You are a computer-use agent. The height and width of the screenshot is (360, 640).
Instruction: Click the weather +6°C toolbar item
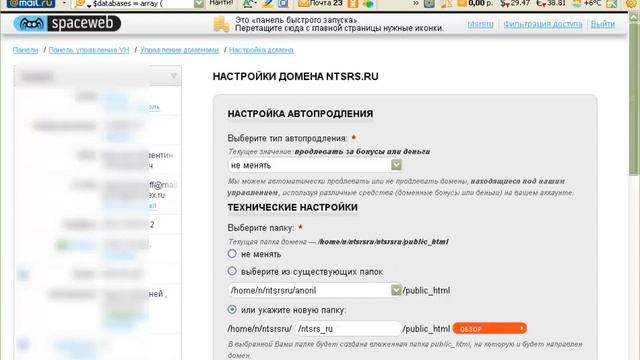tap(587, 4)
